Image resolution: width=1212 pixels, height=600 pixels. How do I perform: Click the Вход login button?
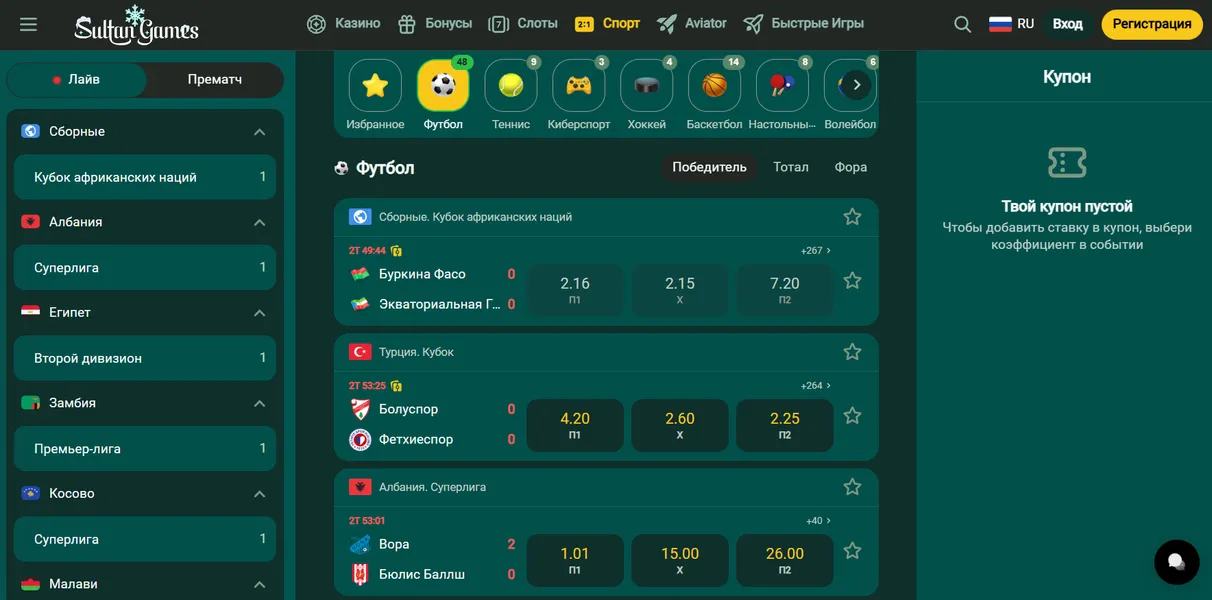coord(1068,24)
